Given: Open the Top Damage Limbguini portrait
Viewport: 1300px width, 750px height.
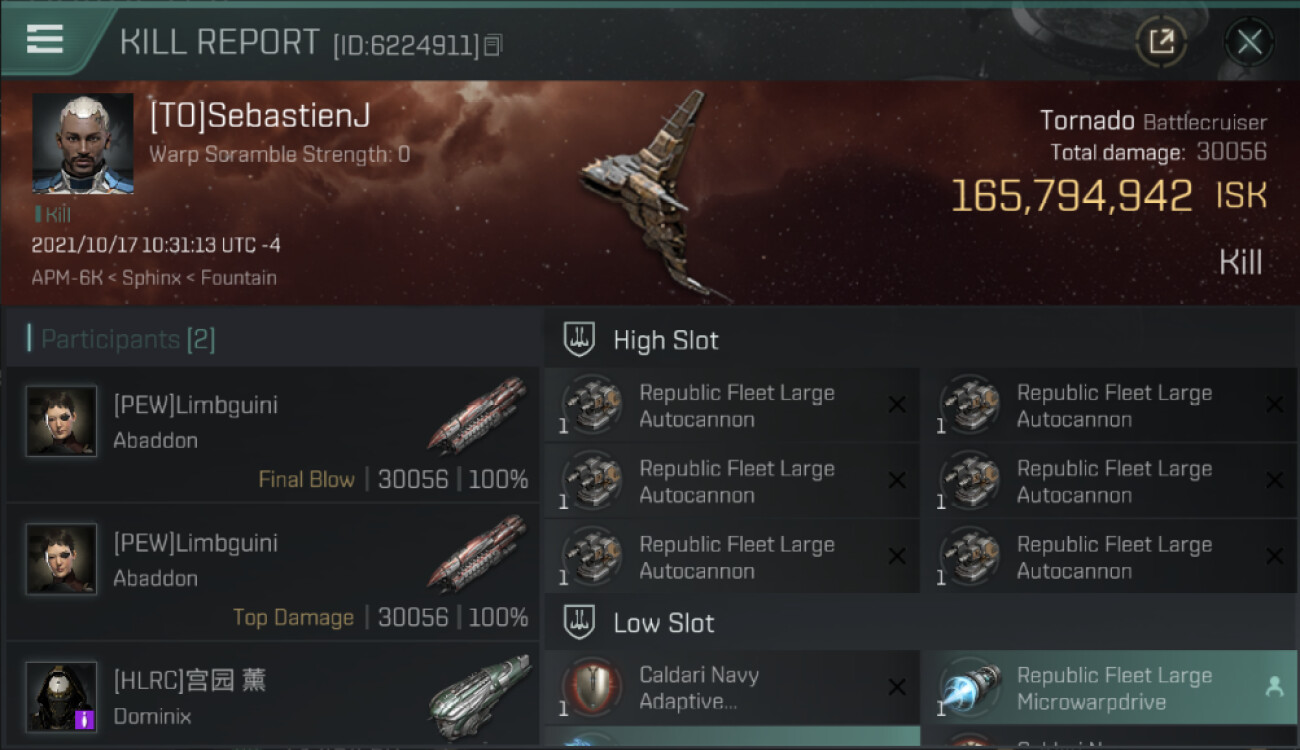Looking at the screenshot, I should click(62, 559).
